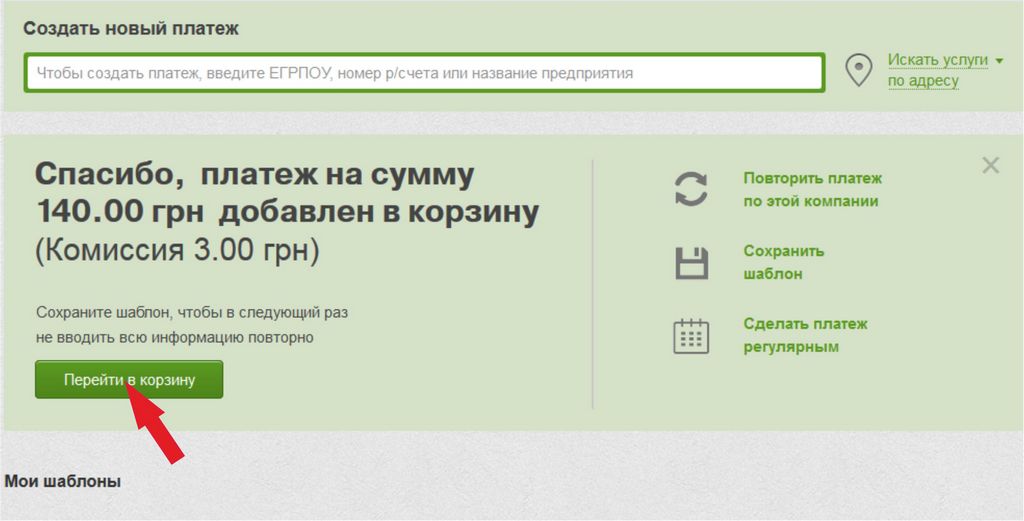This screenshot has width=1024, height=521.
Task: Click the 'Создать новый платеж' heading
Action: (131, 29)
